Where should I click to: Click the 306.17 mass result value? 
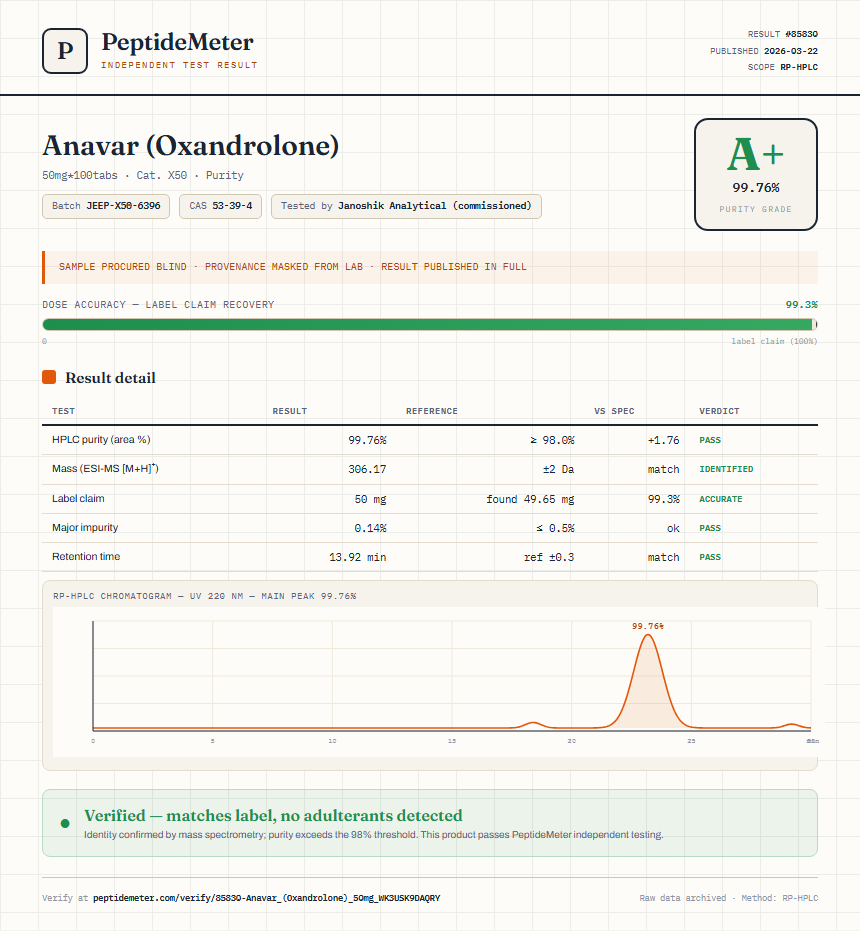click(367, 469)
